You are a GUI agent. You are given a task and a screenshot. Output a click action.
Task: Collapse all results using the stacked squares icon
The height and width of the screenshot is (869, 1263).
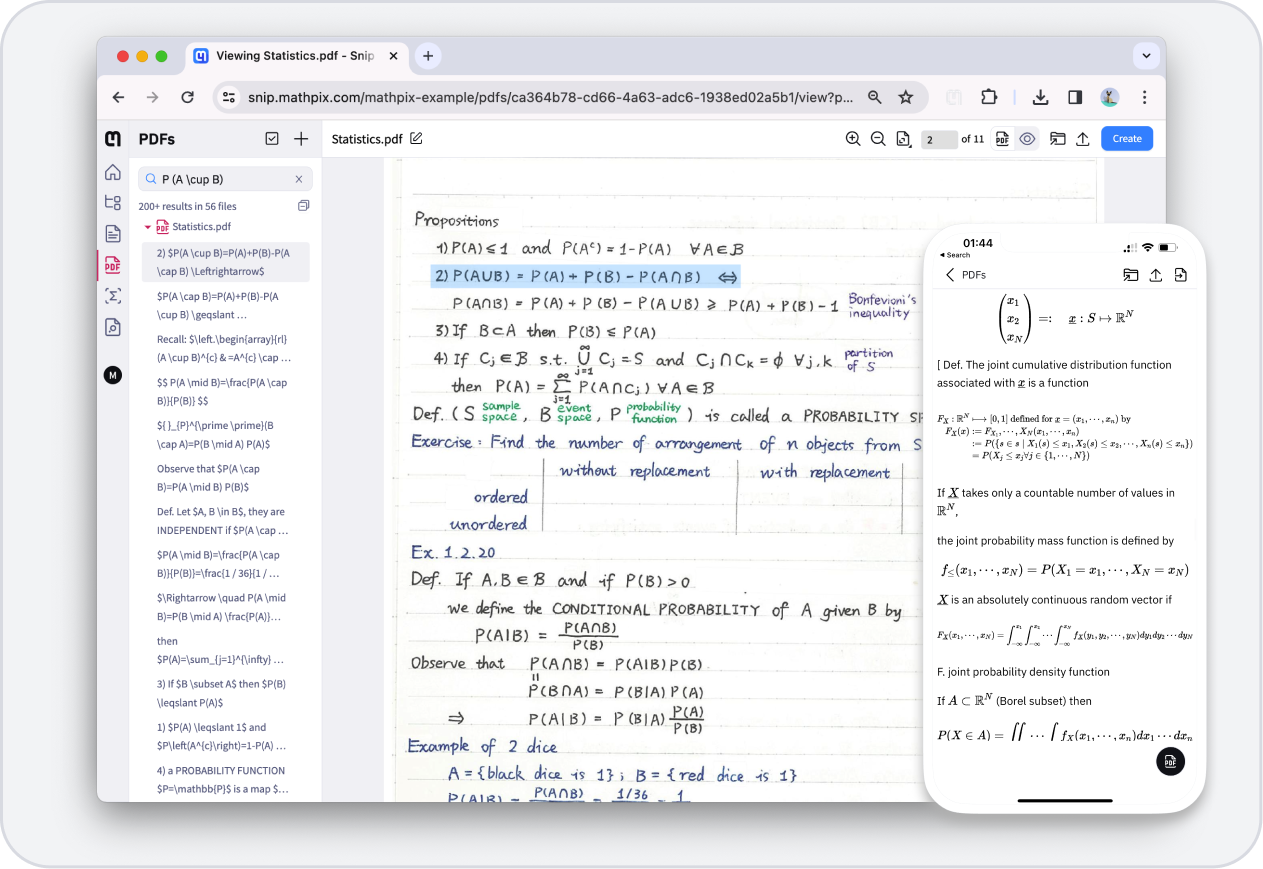(303, 206)
